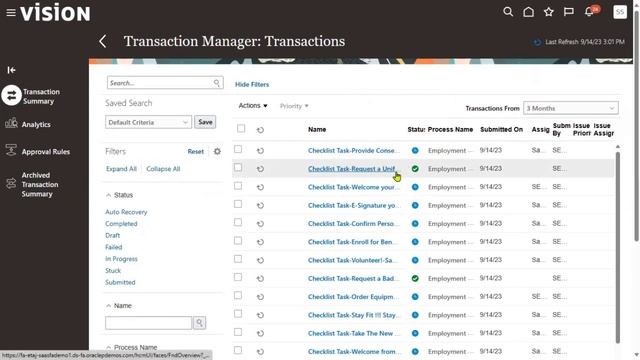This screenshot has height=360, width=640.
Task: Tick the select-all checkbox in the table header
Action: [241, 129]
